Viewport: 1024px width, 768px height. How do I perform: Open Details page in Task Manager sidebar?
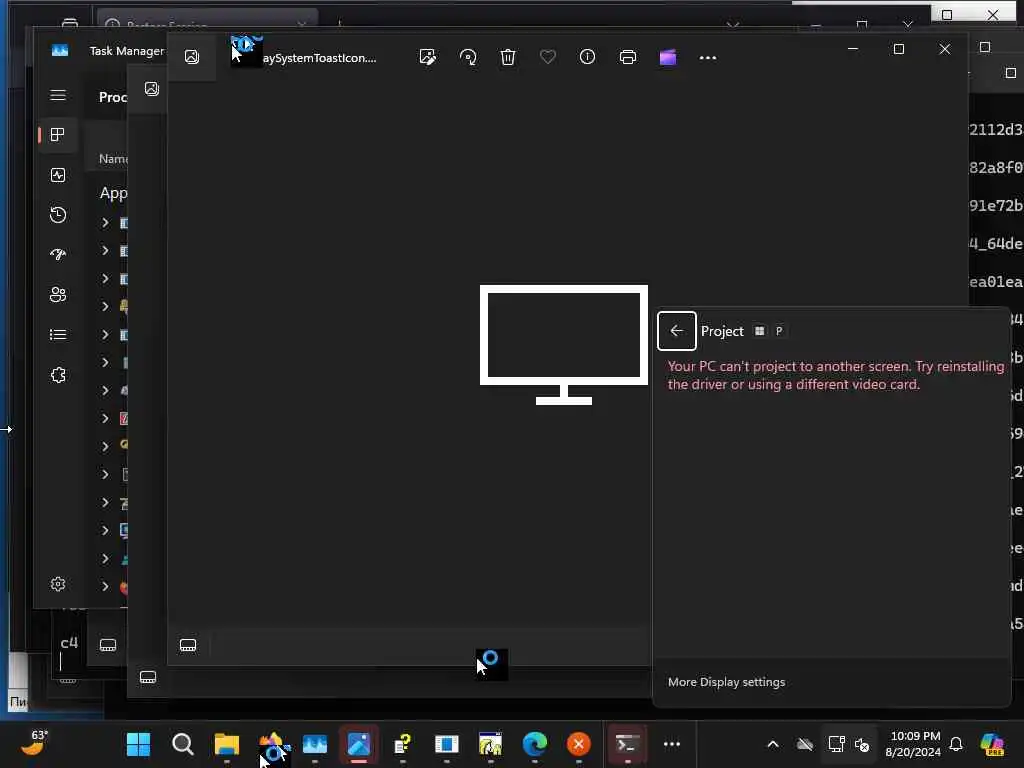point(57,334)
